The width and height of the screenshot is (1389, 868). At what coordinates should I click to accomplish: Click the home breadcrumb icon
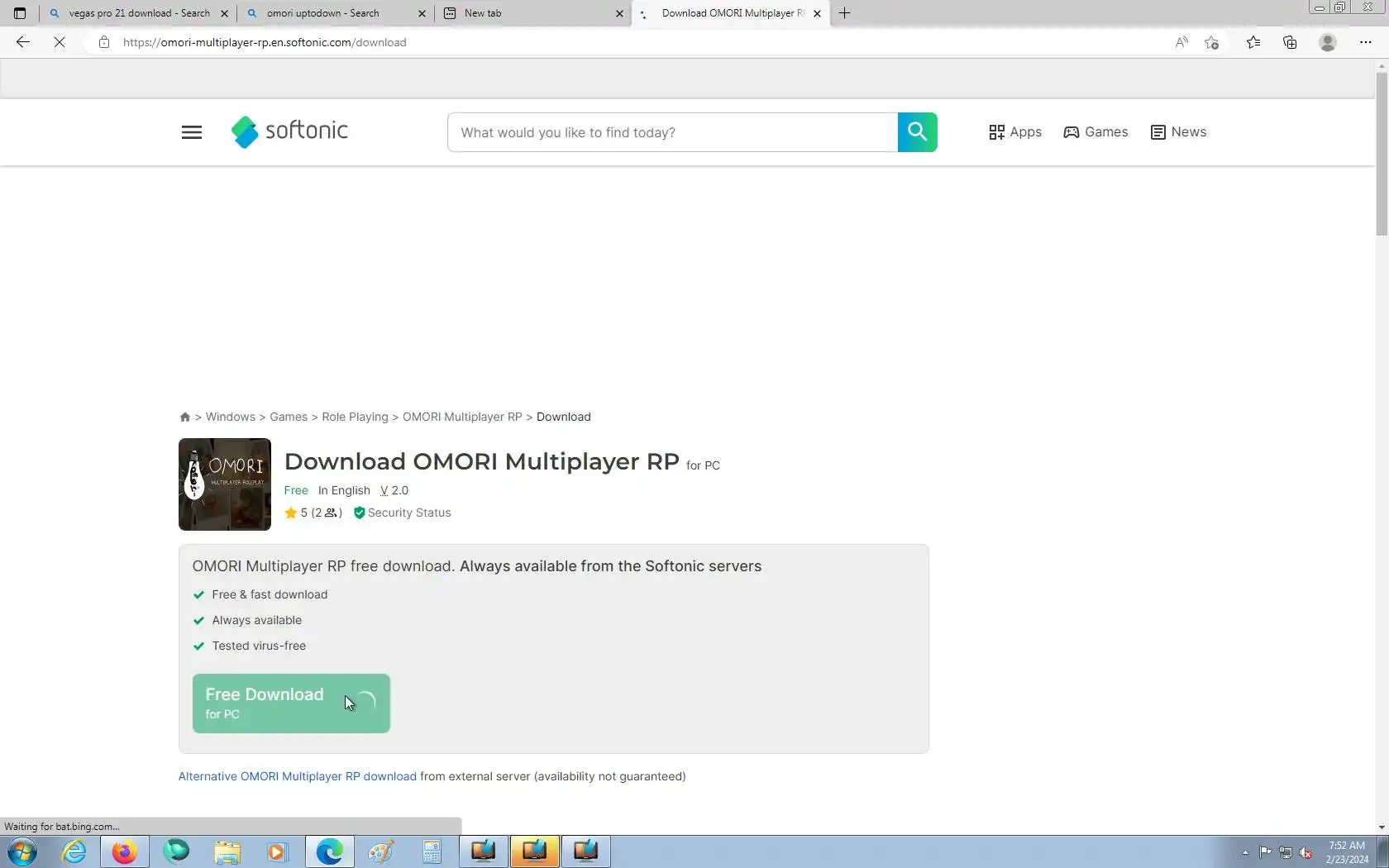point(185,417)
